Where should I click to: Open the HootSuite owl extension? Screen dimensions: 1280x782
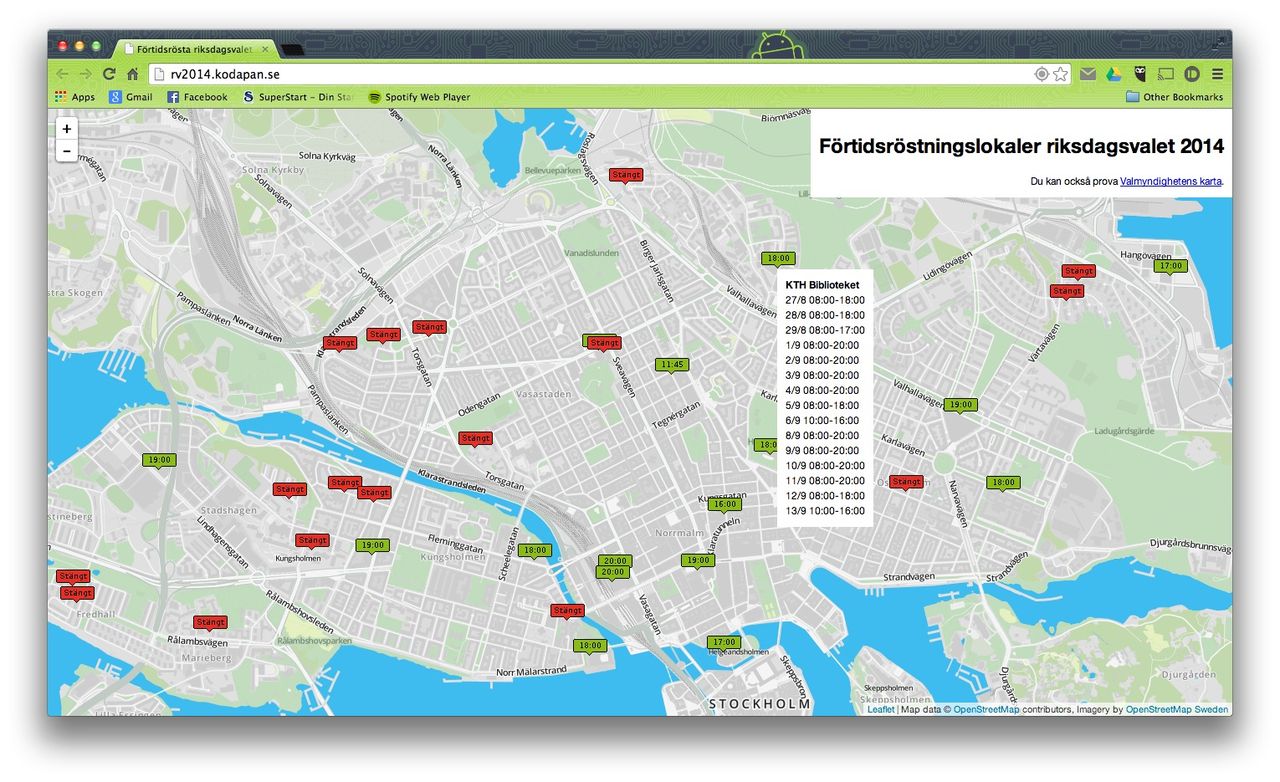1138,73
